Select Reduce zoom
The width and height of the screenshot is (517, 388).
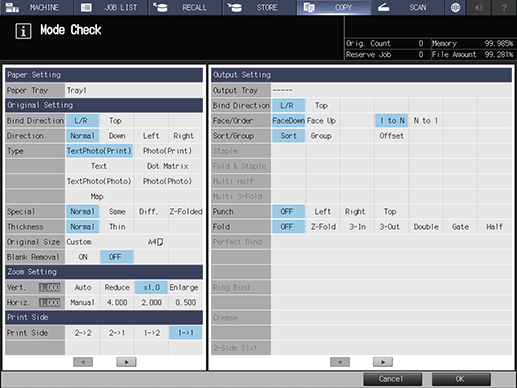click(116, 287)
